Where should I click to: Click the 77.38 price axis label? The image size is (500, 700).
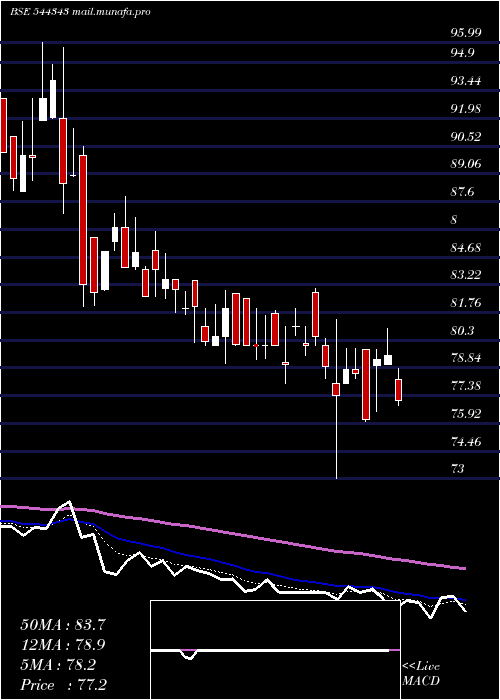466,386
